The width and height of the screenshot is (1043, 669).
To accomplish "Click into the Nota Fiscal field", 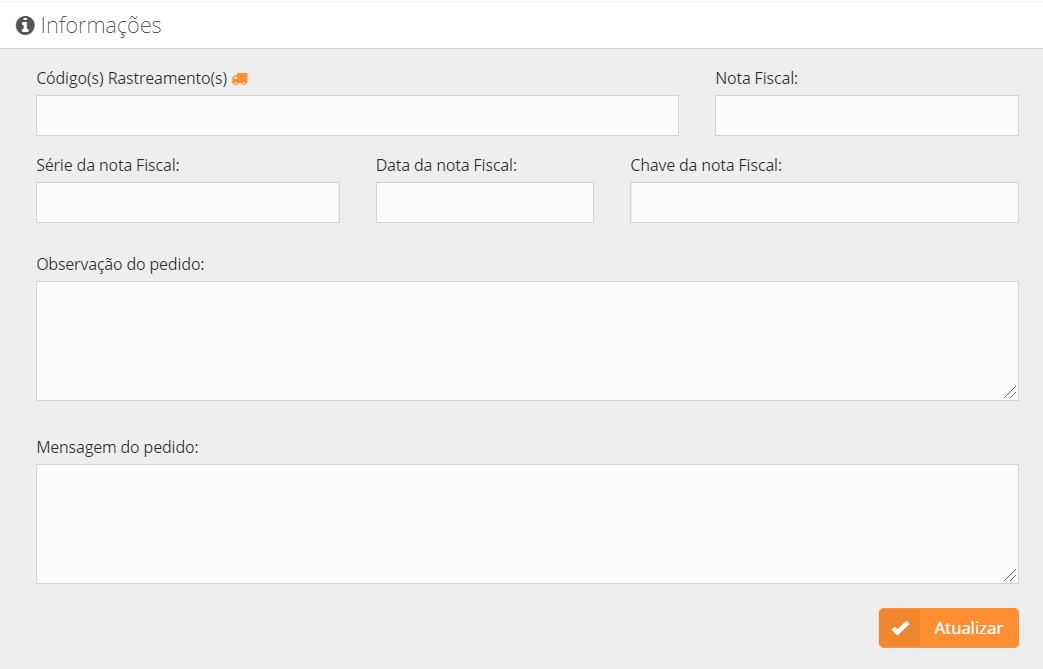I will [x=866, y=115].
